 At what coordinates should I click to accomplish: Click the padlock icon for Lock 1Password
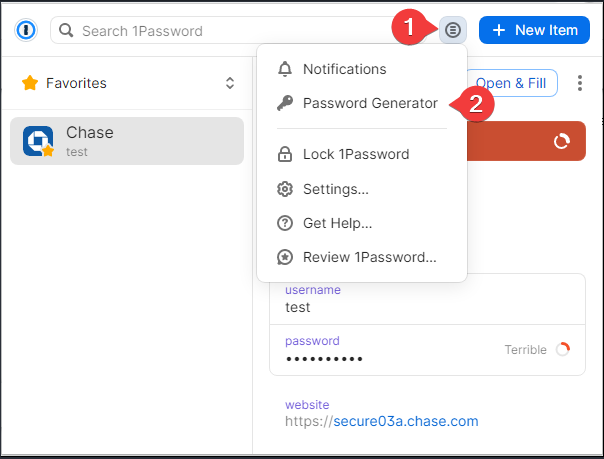pyautogui.click(x=284, y=155)
